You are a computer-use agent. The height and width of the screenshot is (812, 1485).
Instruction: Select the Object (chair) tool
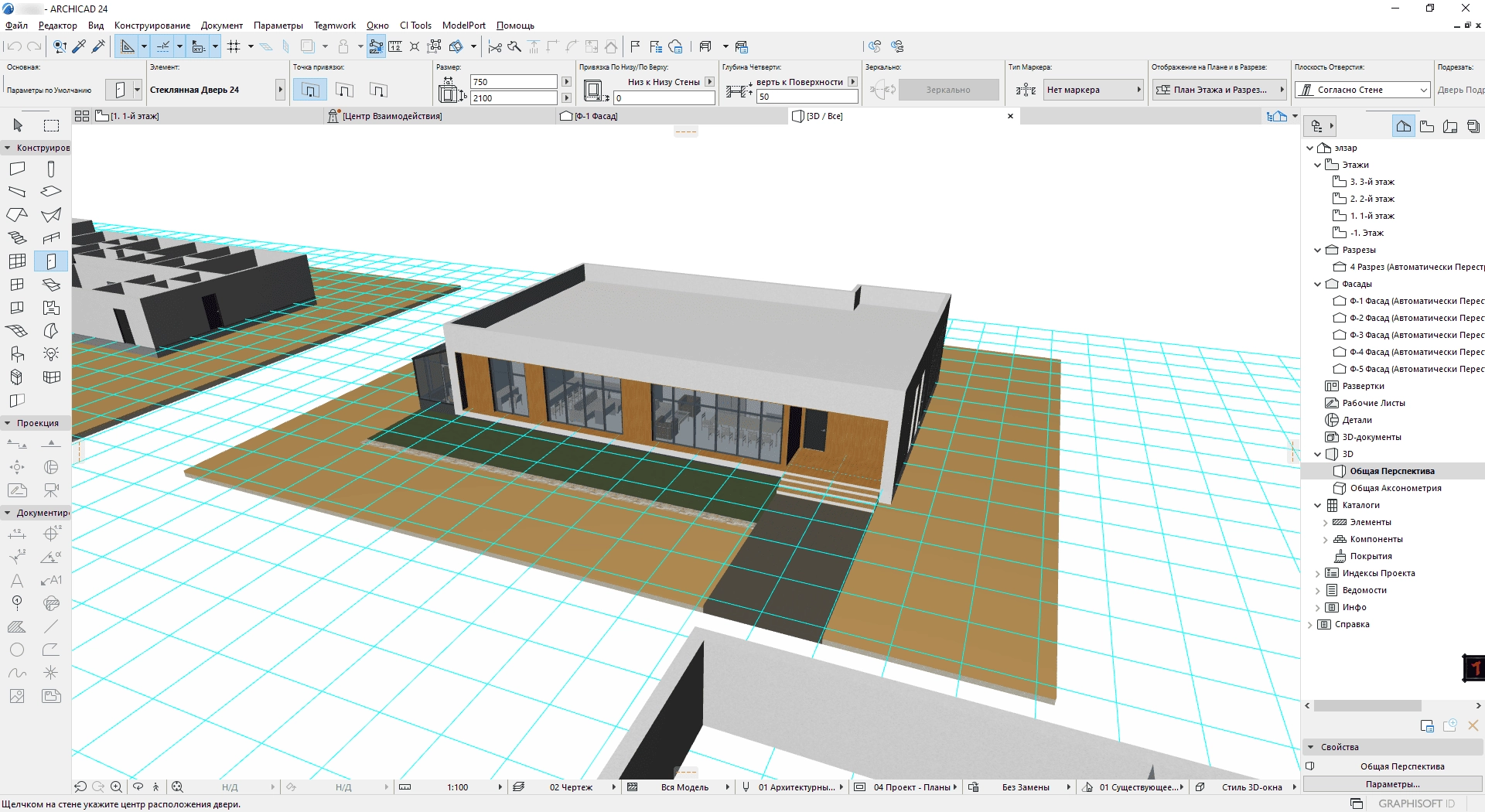pyautogui.click(x=17, y=354)
